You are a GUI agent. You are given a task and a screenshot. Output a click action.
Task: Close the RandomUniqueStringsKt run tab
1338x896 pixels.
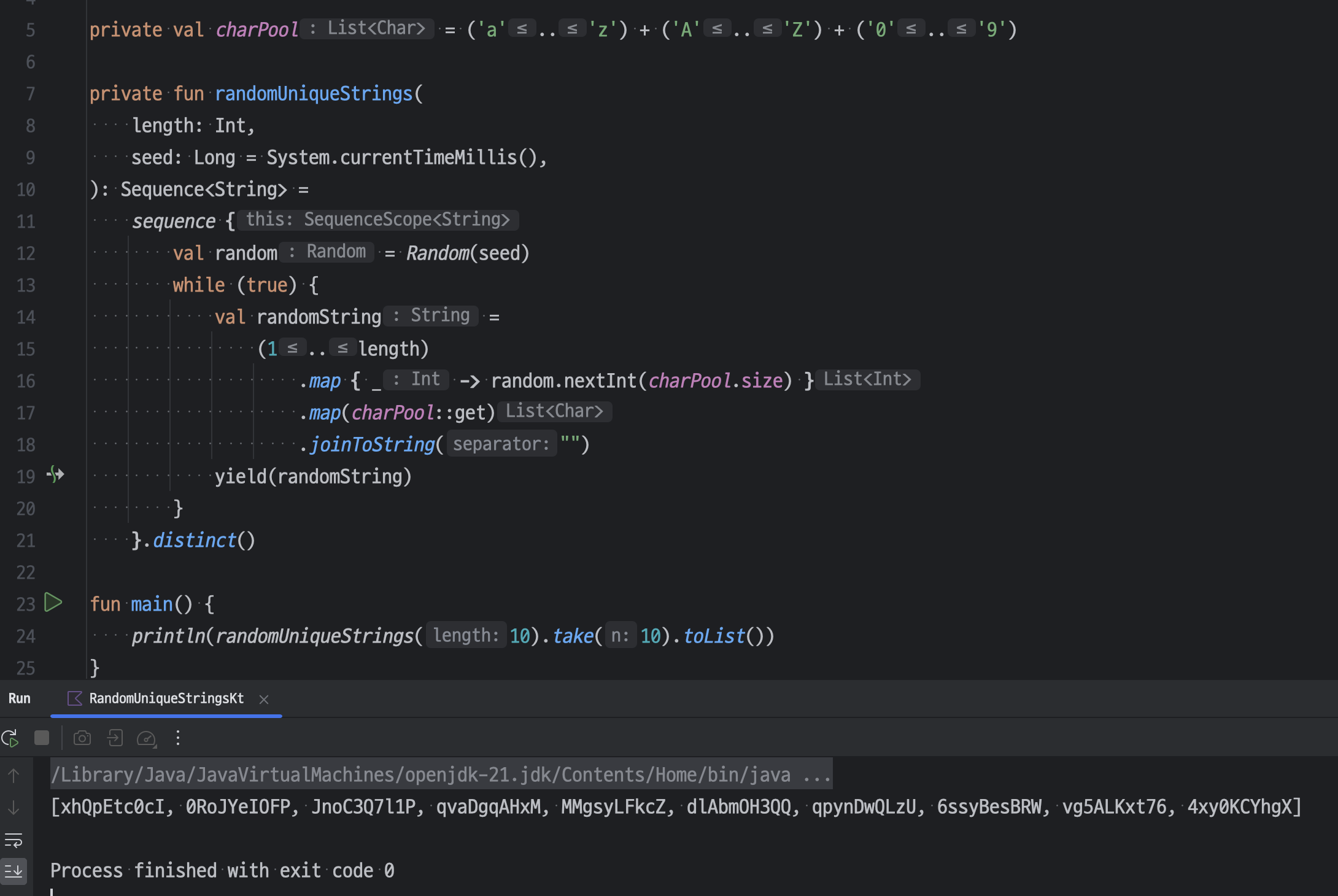(264, 699)
